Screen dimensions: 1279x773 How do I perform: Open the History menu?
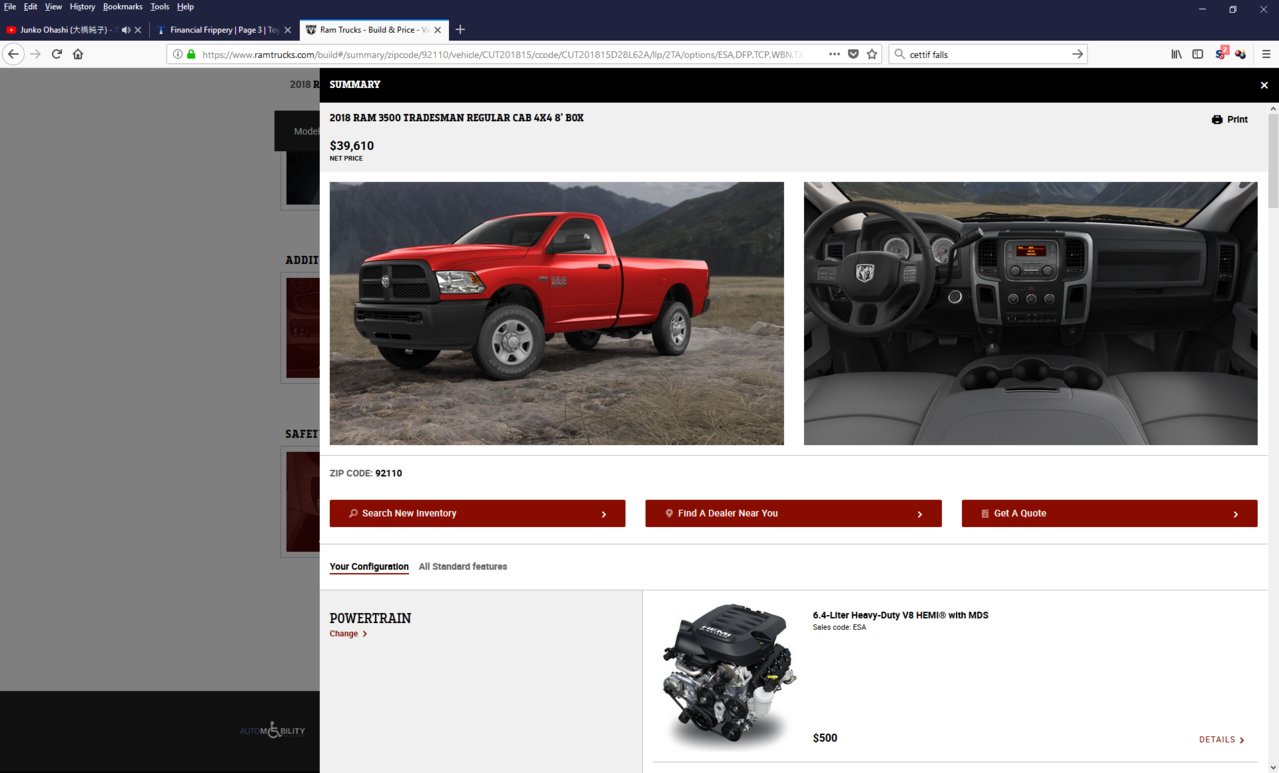point(82,7)
